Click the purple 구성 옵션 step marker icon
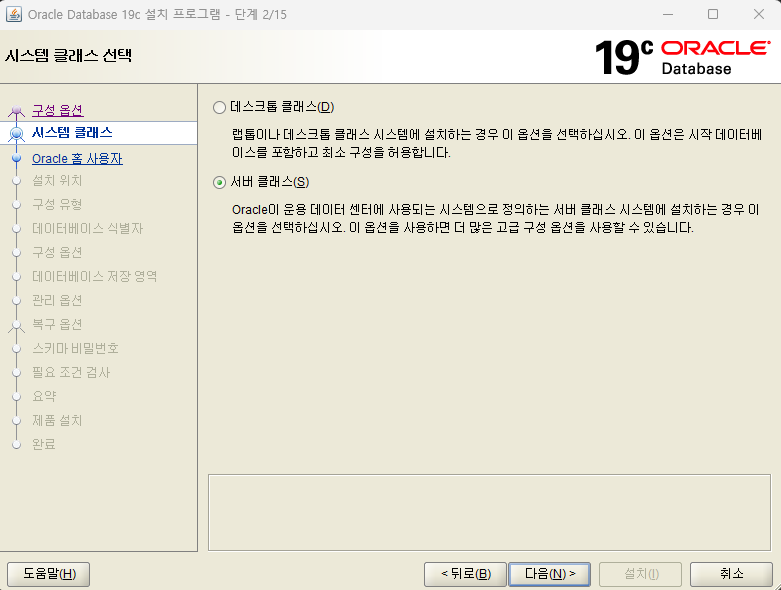Image resolution: width=781 pixels, height=590 pixels. pyautogui.click(x=16, y=111)
